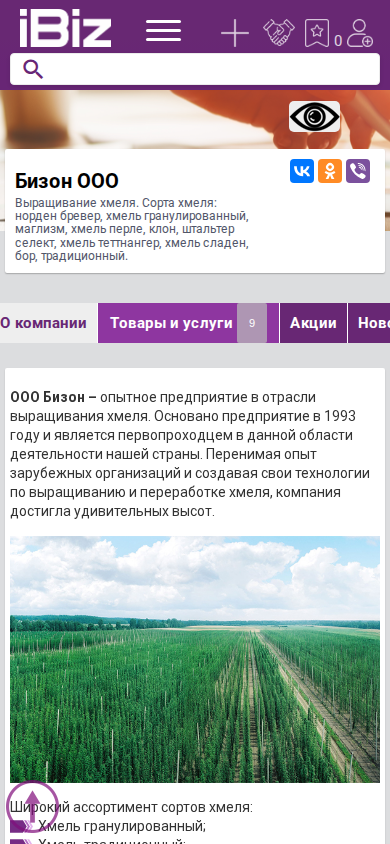Share via Viber icon
This screenshot has height=844, width=390.
click(358, 171)
